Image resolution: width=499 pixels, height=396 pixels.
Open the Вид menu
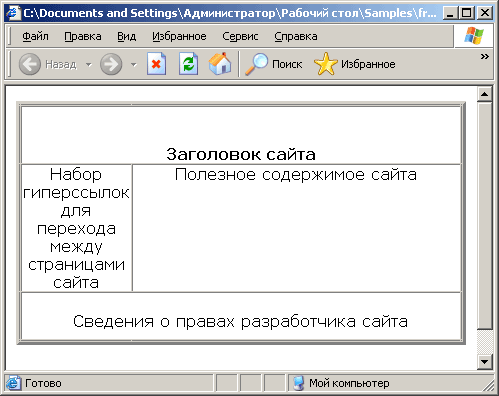click(126, 36)
